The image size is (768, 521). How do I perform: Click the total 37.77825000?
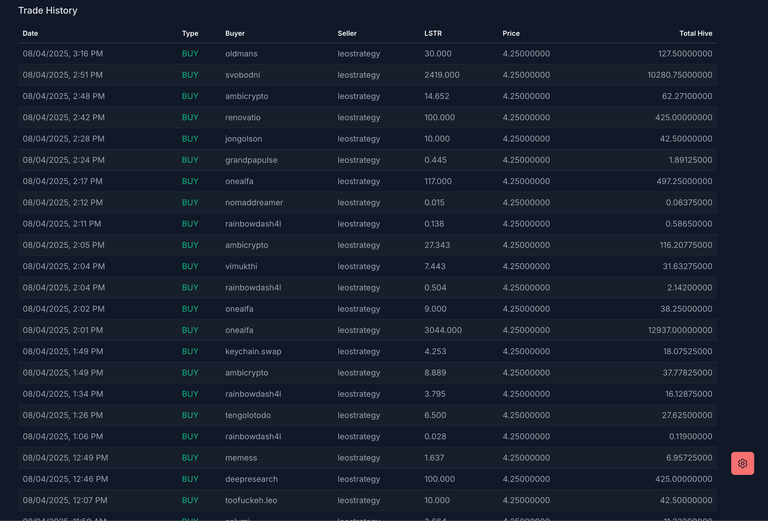point(688,373)
